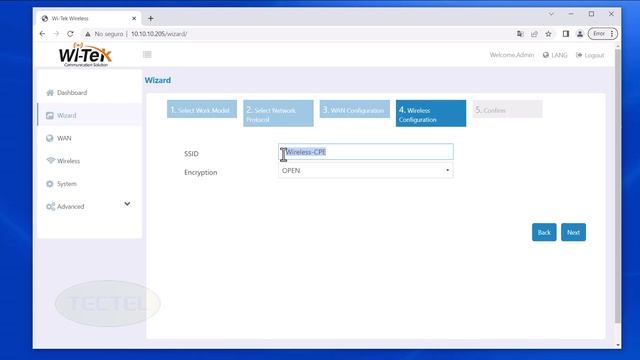
Task: Click the browser address bar URL
Action: [159, 34]
